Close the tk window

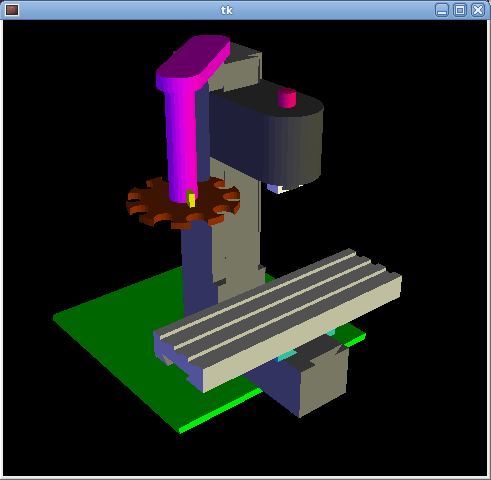click(x=478, y=10)
